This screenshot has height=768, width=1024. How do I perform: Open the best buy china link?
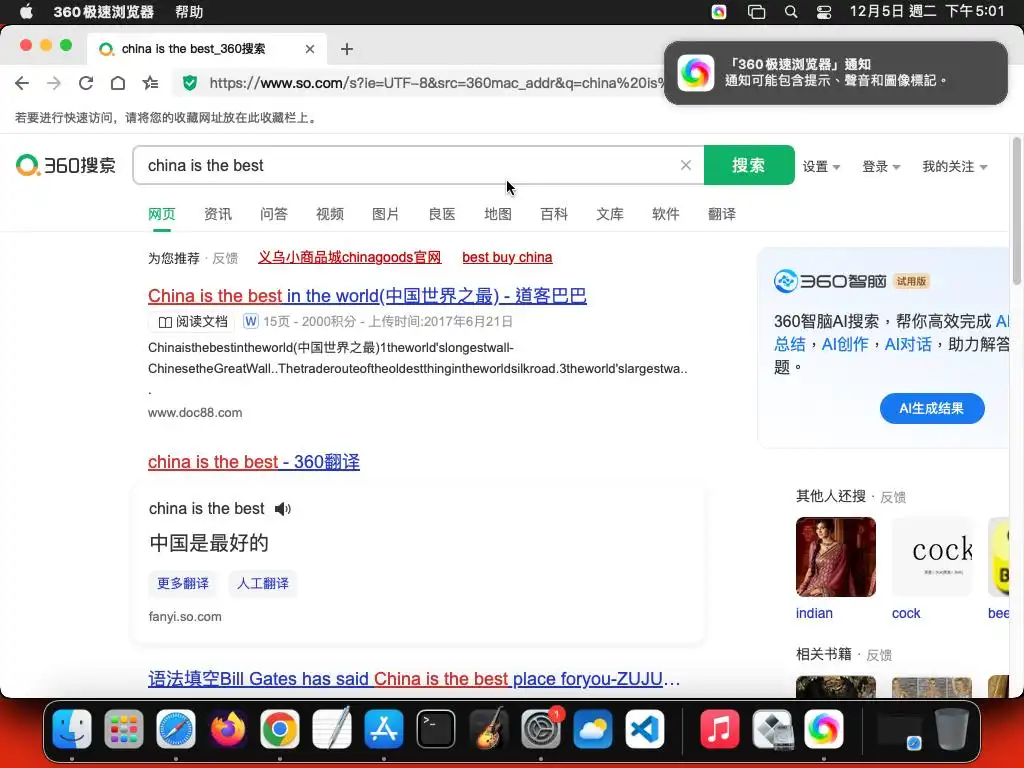tap(507, 257)
